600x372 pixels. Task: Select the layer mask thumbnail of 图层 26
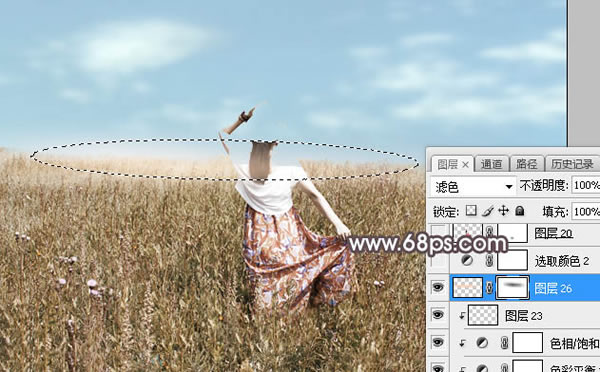(x=512, y=287)
